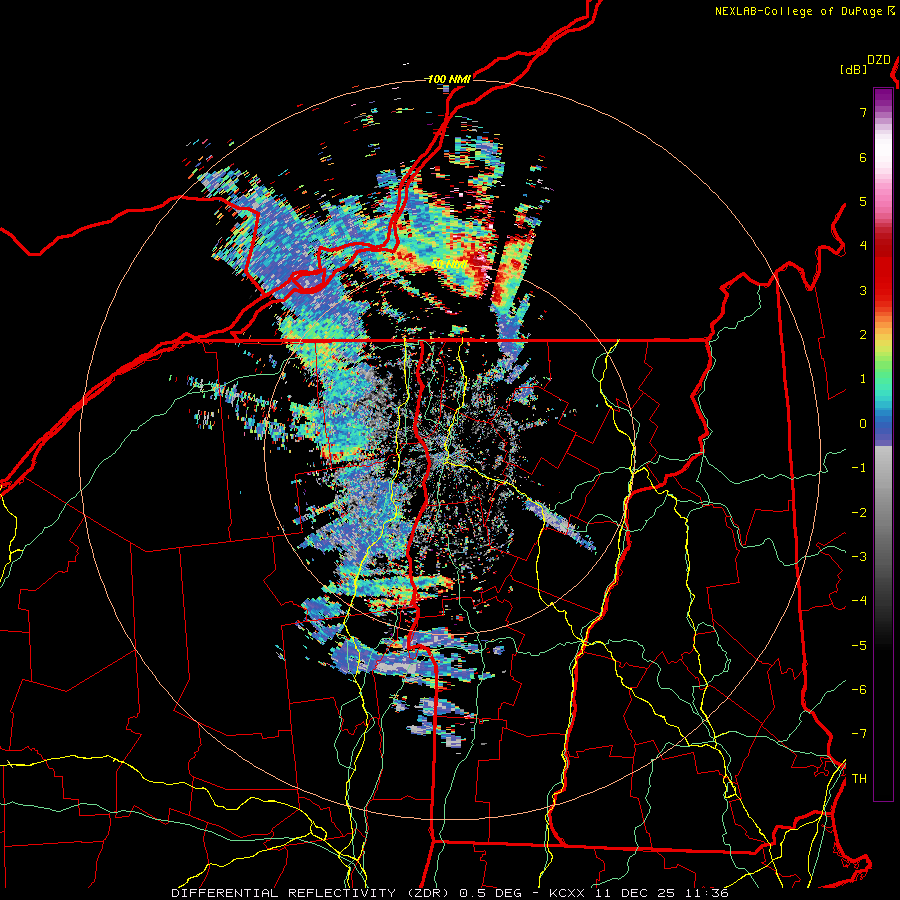Select the -1 dB scale label
900x900 pixels.
[x=859, y=468]
